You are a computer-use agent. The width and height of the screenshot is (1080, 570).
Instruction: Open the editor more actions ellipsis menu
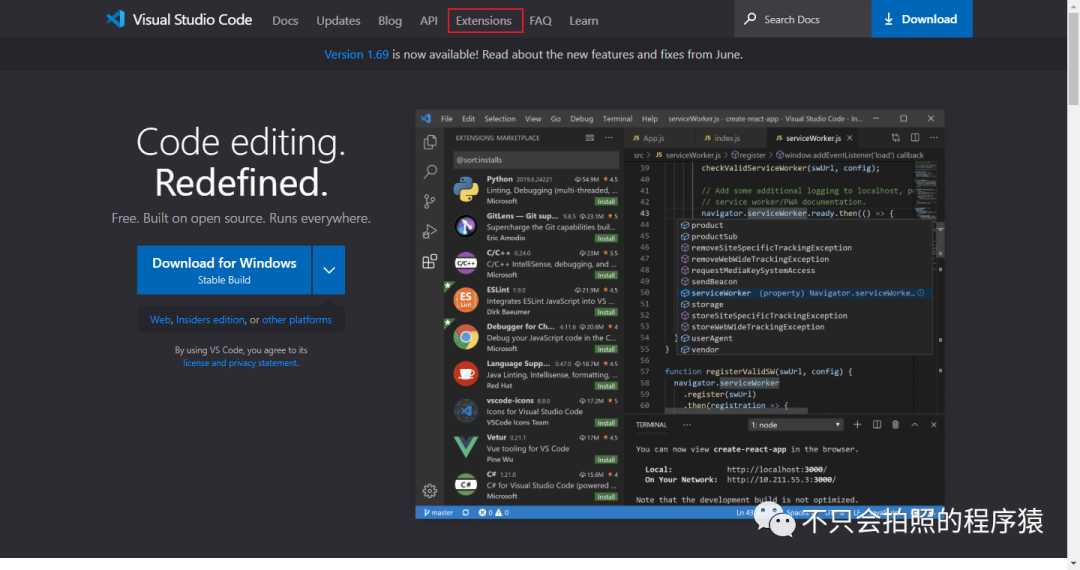tap(934, 138)
